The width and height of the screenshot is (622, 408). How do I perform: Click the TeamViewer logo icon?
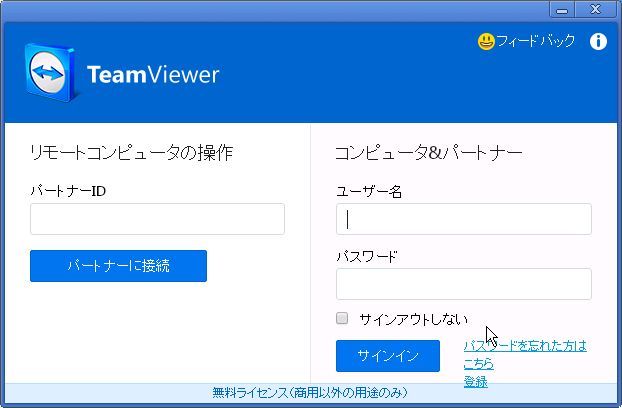tap(50, 73)
